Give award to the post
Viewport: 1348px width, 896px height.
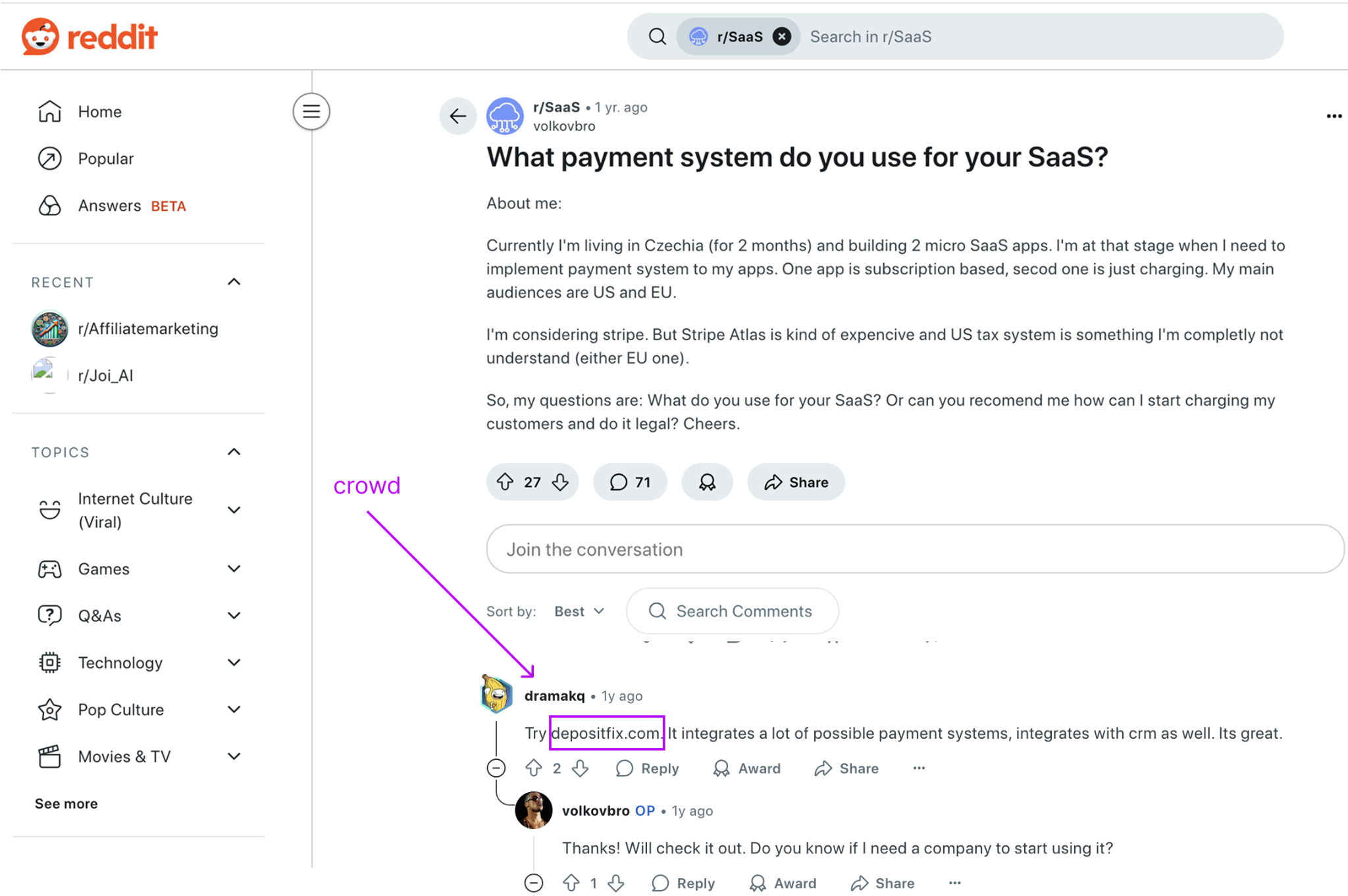707,482
